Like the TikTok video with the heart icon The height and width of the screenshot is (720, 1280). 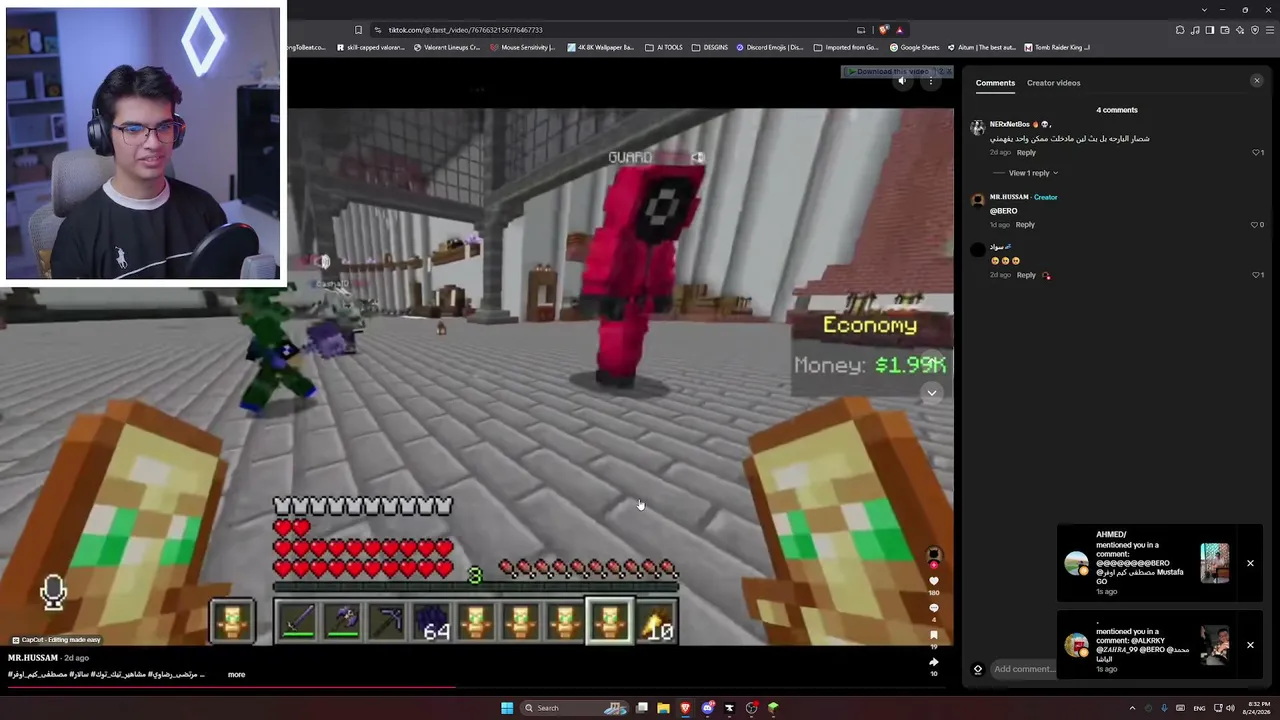pos(934,580)
